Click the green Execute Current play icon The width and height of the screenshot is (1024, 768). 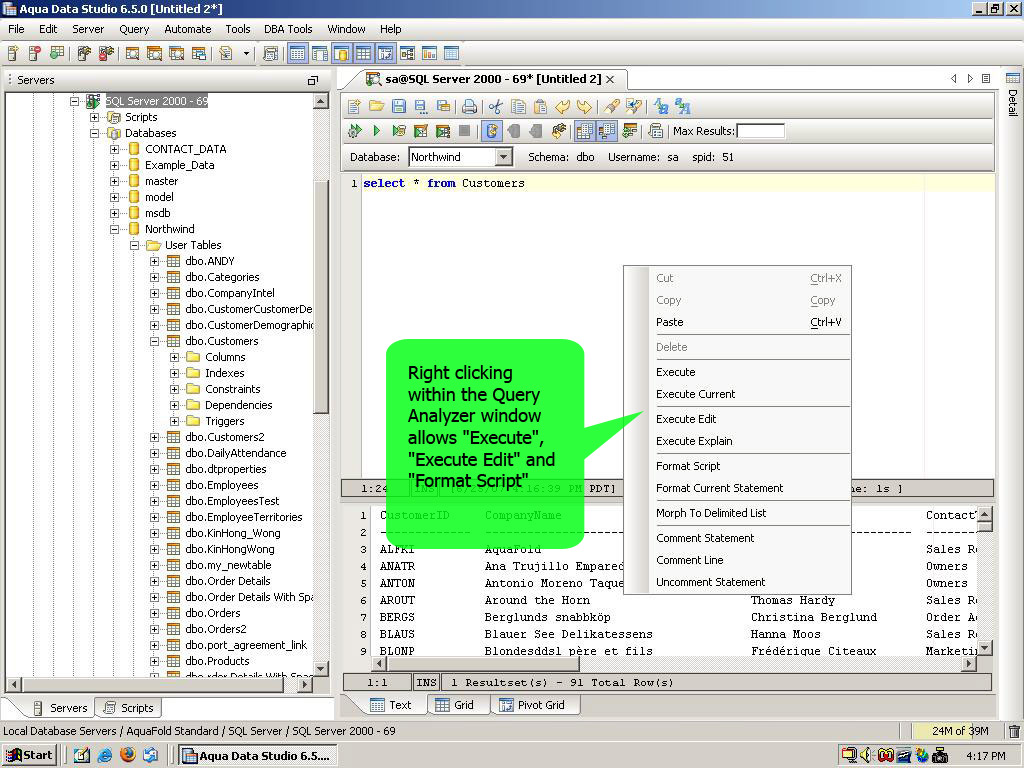[377, 131]
